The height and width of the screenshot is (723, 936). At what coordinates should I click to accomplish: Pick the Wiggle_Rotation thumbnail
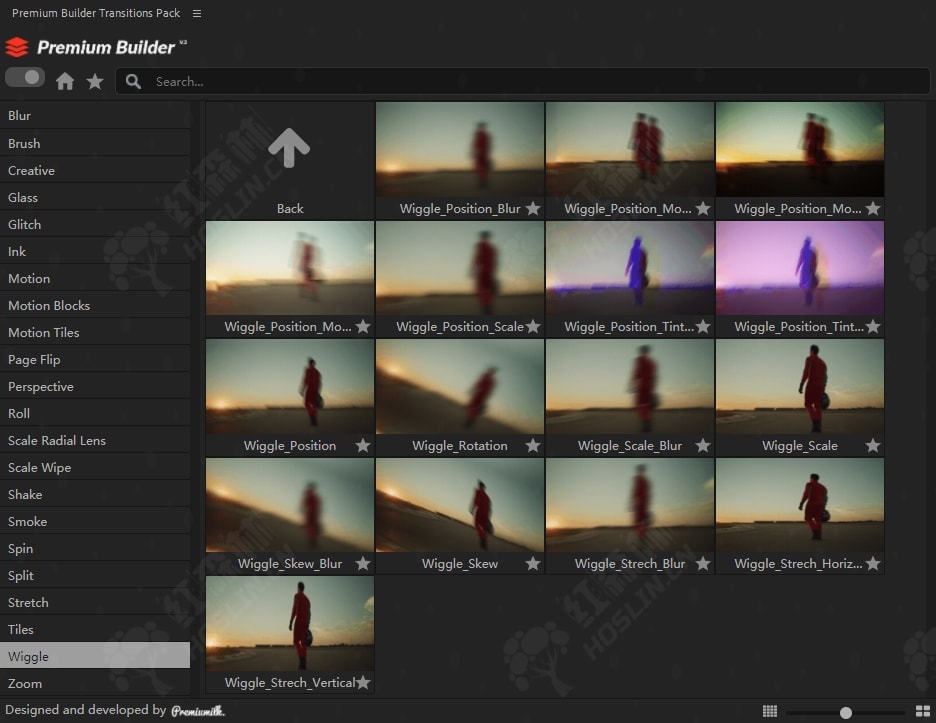pos(460,386)
